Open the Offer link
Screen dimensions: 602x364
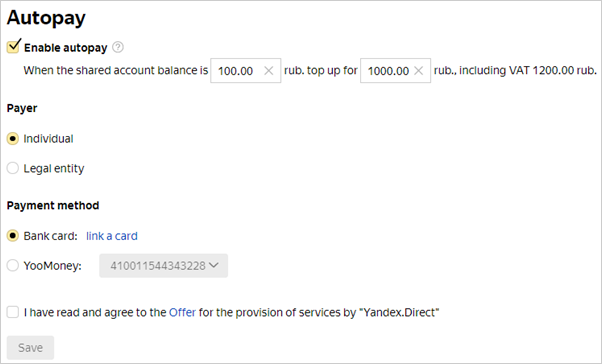[x=182, y=313]
